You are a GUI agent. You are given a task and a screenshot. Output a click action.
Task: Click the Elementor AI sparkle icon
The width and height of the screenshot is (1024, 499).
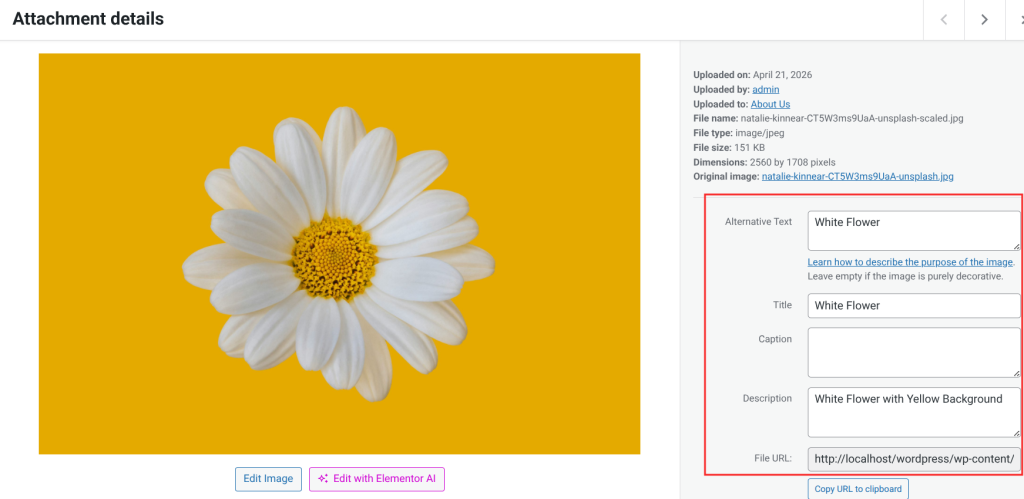(x=323, y=479)
